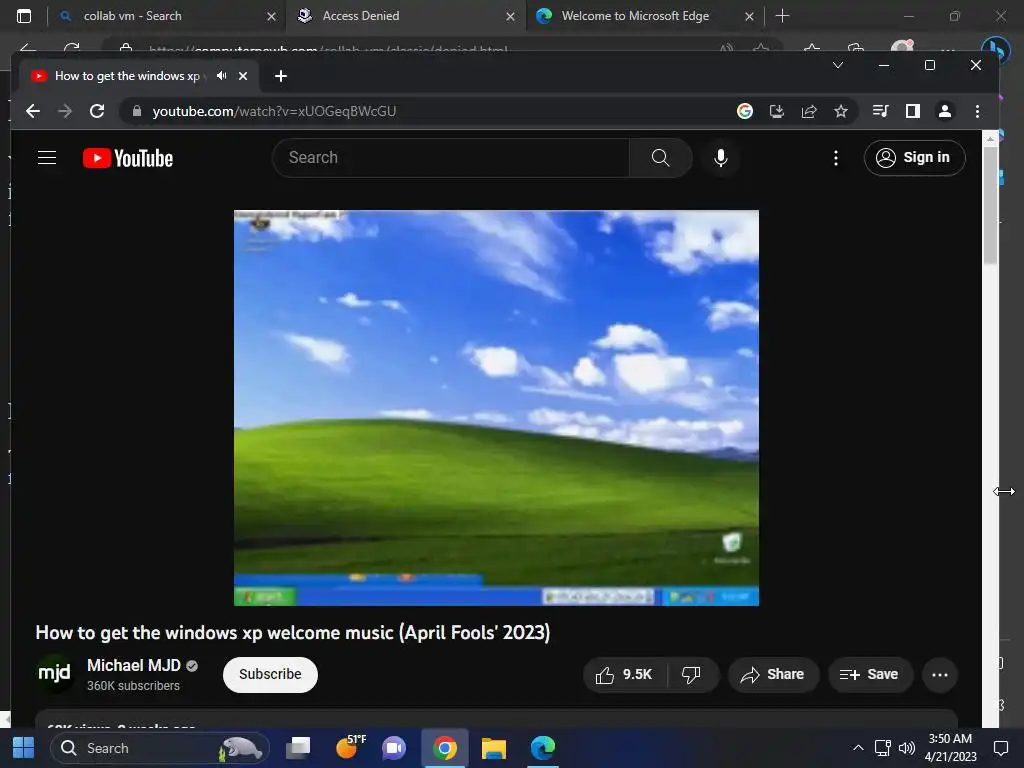Screen dimensions: 1024x768
Task: Open a new Chrome tab
Action: tap(281, 76)
